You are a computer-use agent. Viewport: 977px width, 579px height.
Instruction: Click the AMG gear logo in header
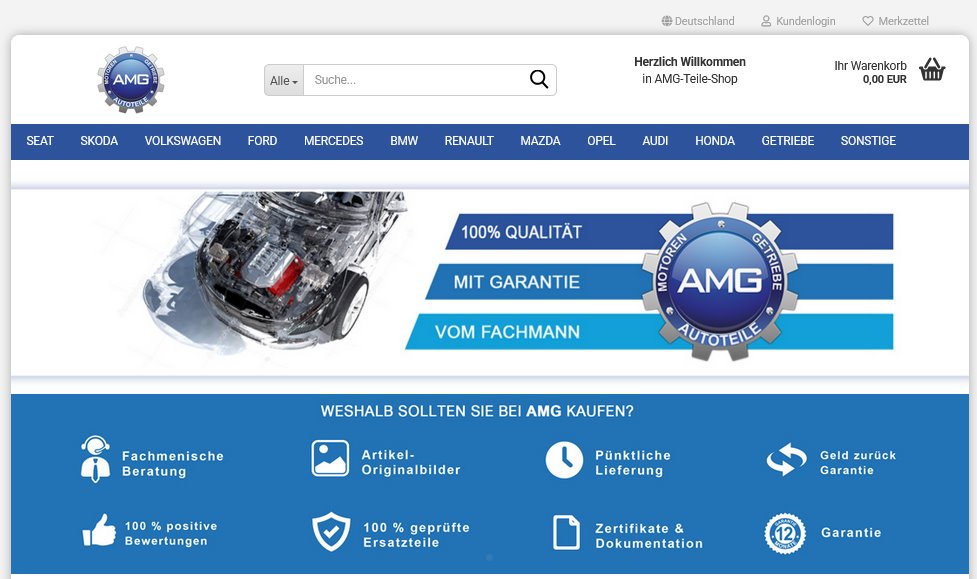[x=130, y=80]
